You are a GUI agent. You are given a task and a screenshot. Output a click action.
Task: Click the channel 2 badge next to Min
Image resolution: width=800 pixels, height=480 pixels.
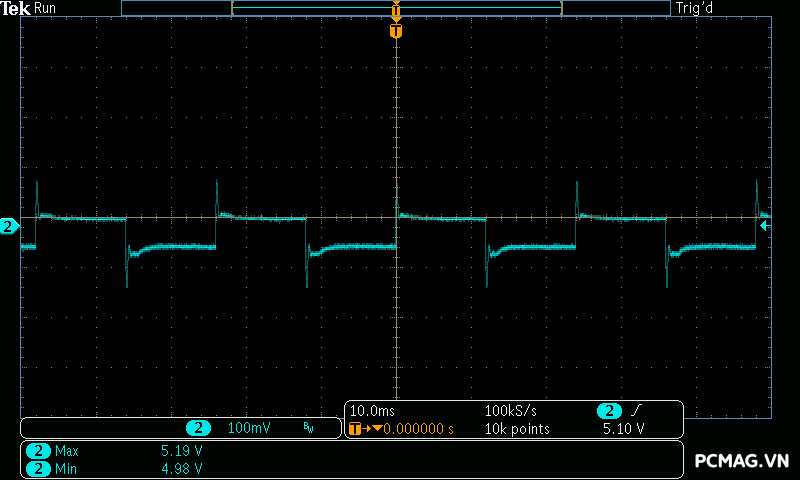click(x=38, y=468)
